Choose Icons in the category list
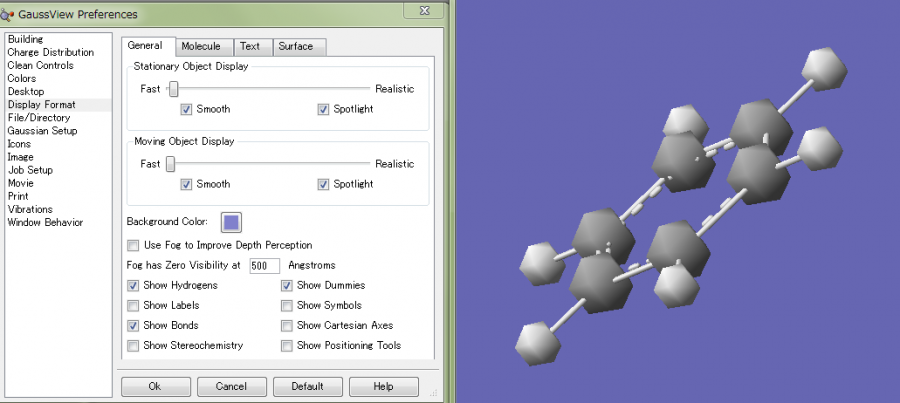This screenshot has height=403, width=900. pos(19,144)
